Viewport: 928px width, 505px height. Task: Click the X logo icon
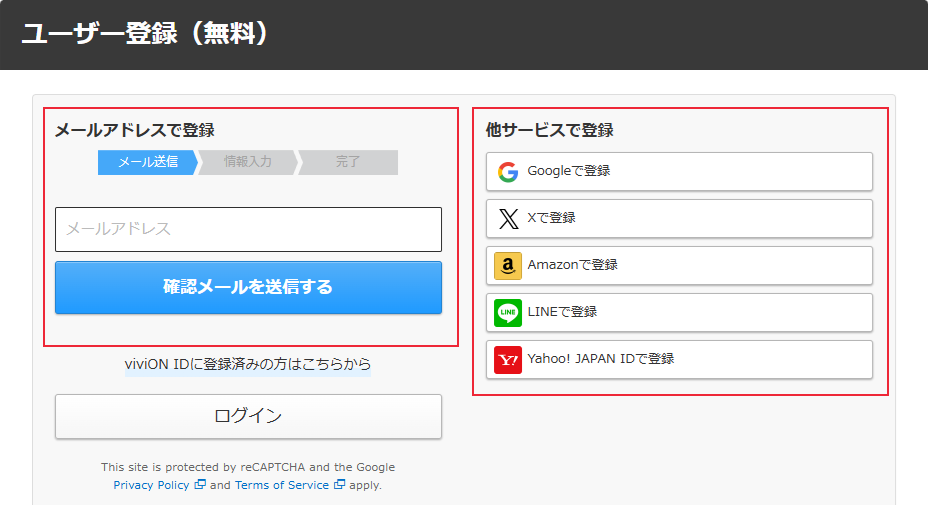[508, 218]
